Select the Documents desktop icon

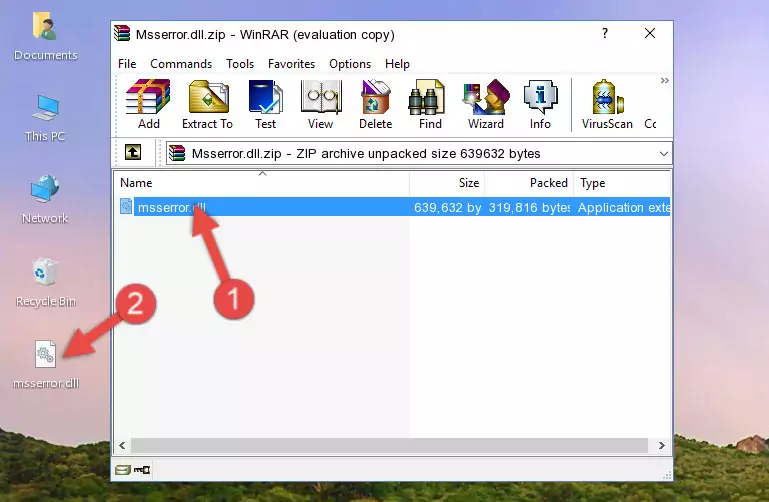[45, 37]
